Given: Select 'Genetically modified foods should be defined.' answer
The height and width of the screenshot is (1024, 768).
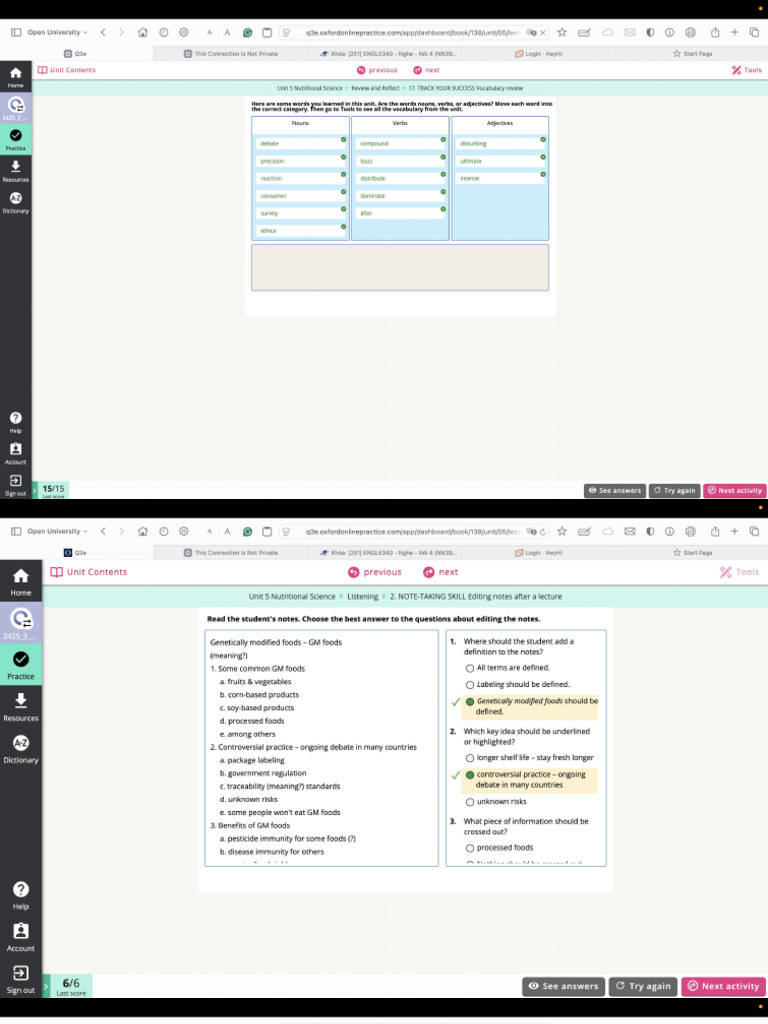Looking at the screenshot, I should click(x=532, y=706).
